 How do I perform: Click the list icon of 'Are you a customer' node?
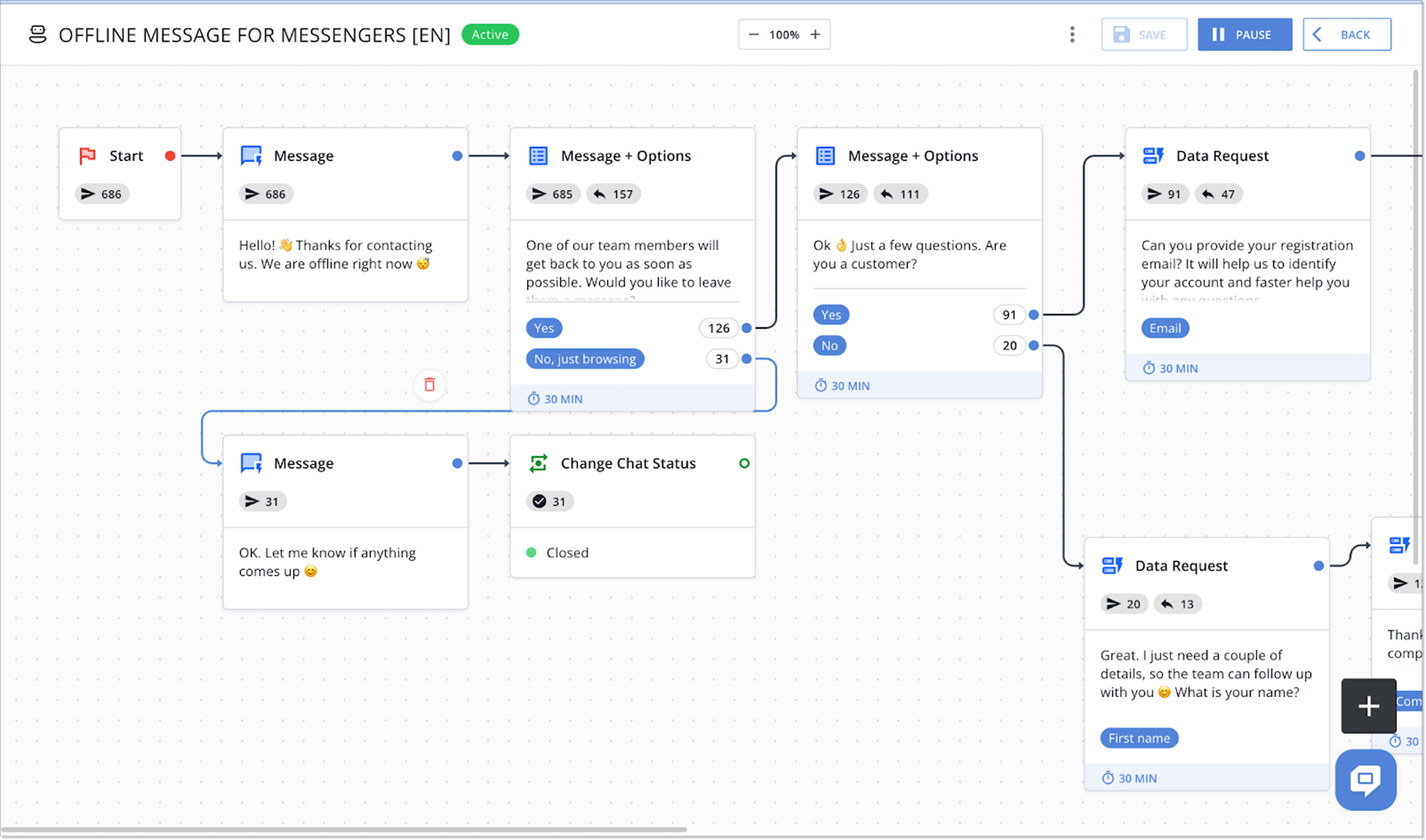coord(825,156)
